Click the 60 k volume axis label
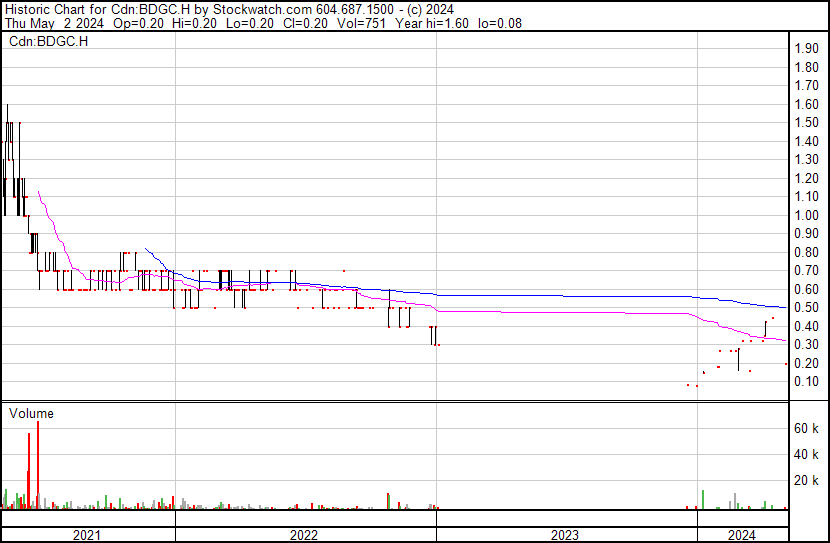This screenshot has height=543, width=830. coord(807,428)
